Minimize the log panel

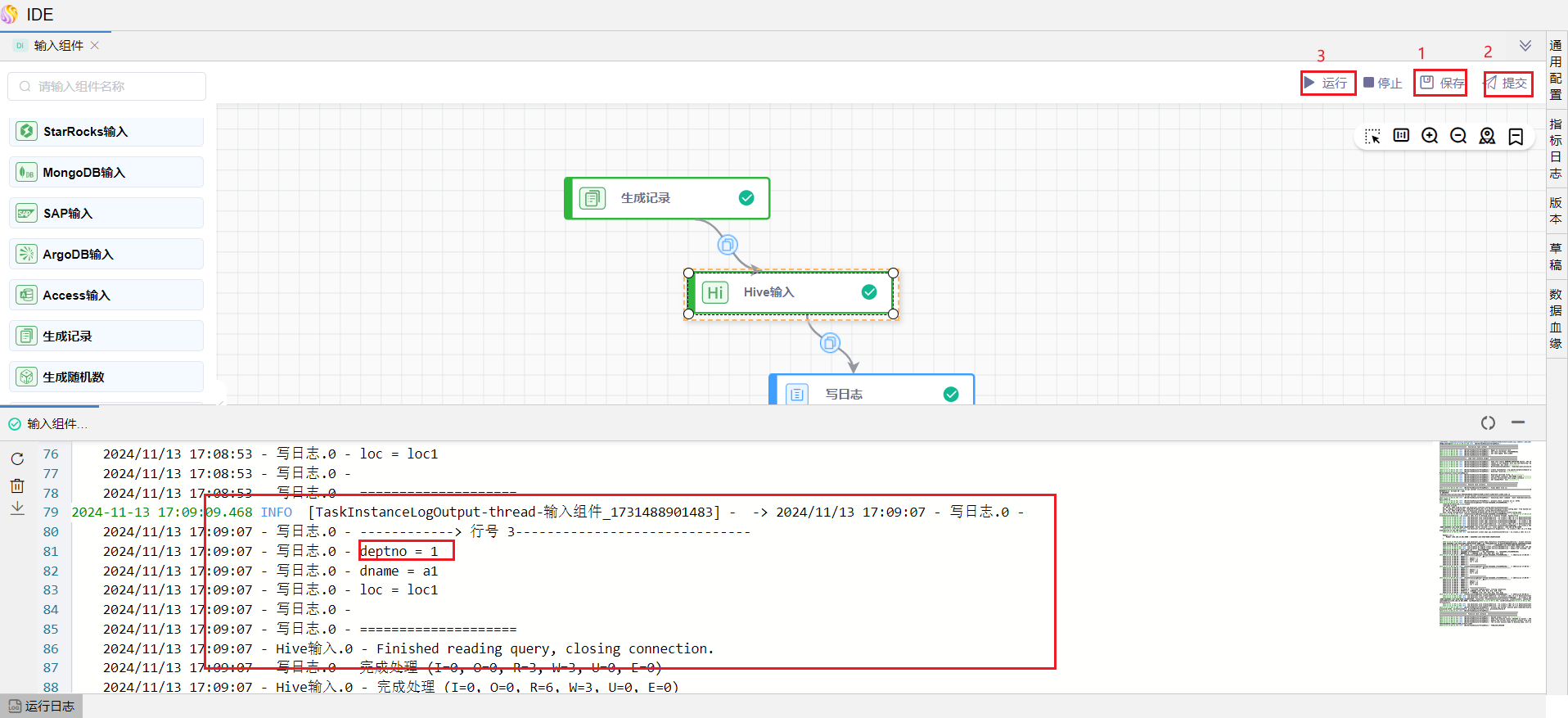click(x=1518, y=422)
